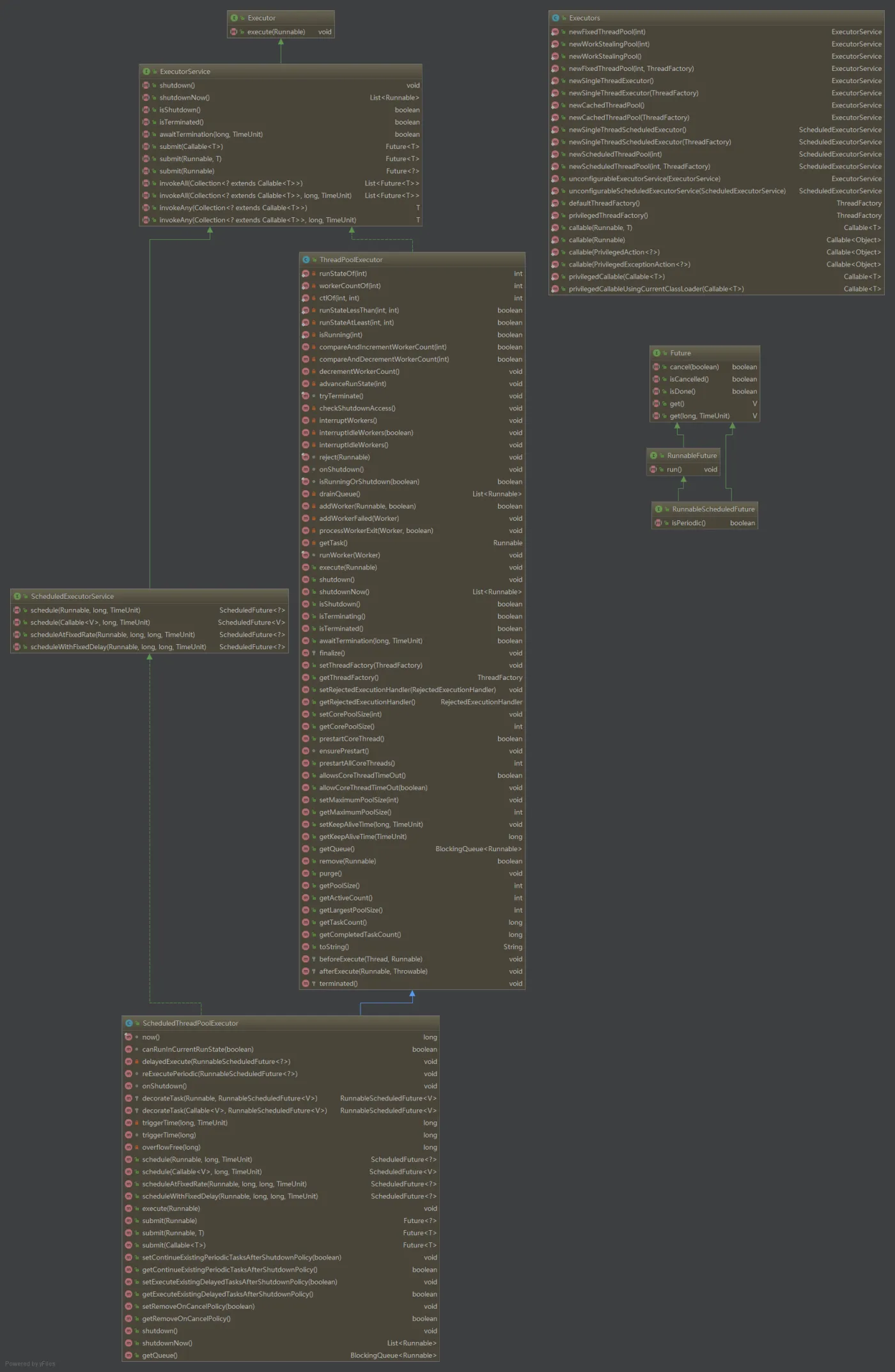Click the interface icon beside the RunnableFuture title

click(653, 456)
